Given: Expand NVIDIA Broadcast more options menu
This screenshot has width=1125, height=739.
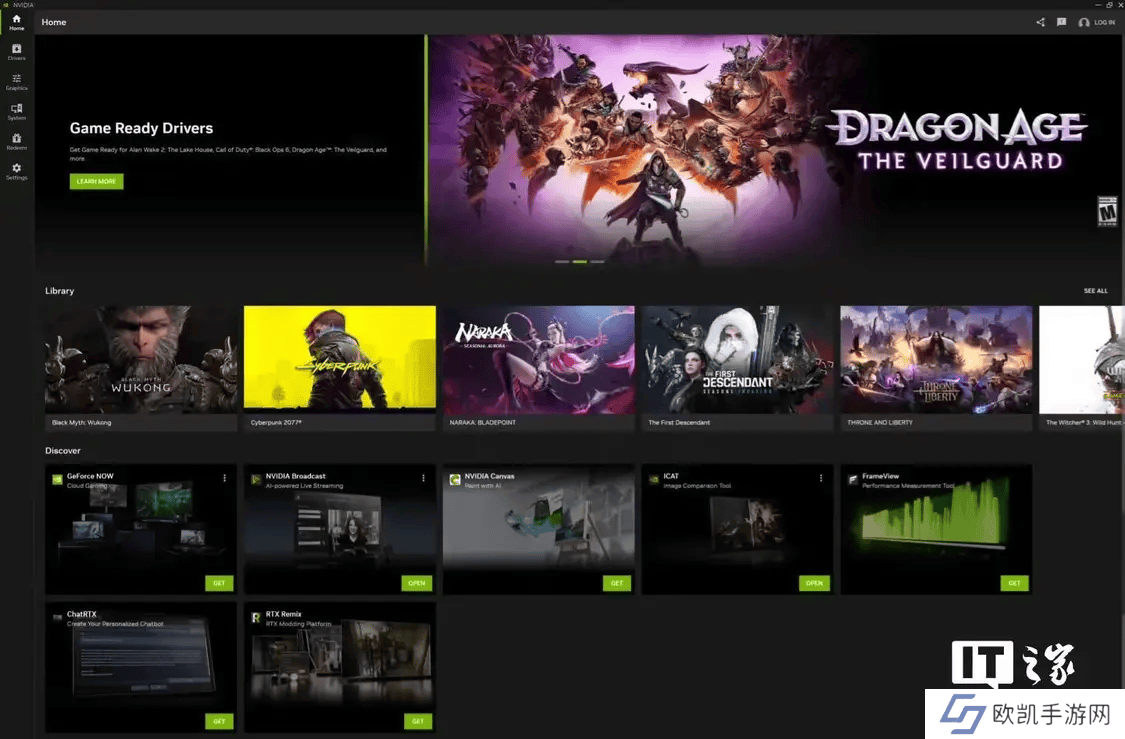Looking at the screenshot, I should click(423, 478).
